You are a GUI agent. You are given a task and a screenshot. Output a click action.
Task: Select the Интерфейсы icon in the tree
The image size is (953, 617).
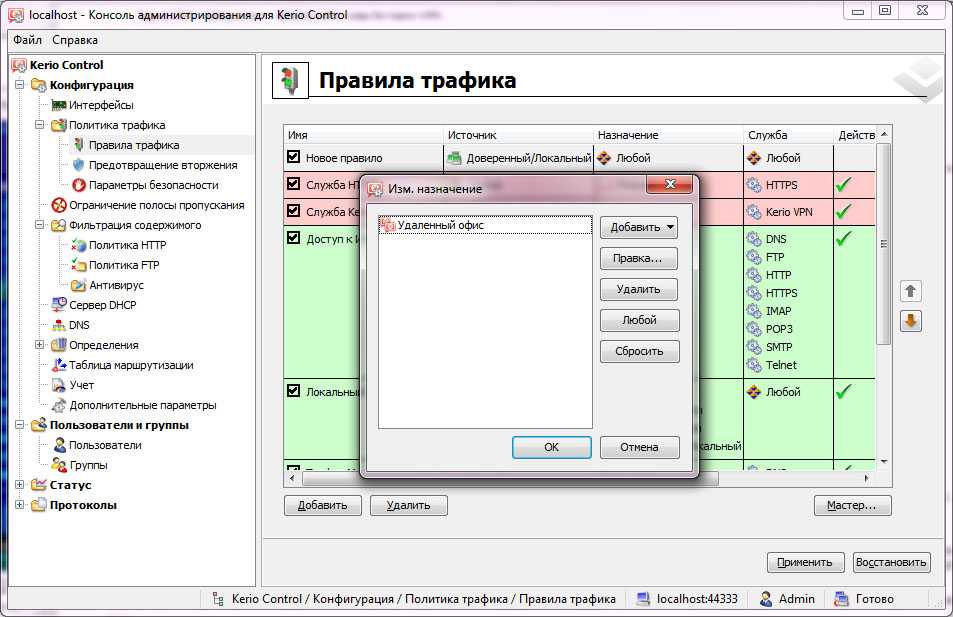[x=59, y=105]
